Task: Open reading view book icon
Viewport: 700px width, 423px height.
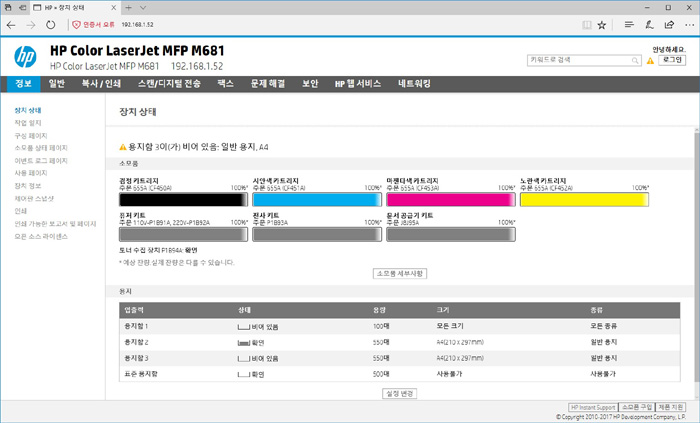Action: point(587,25)
